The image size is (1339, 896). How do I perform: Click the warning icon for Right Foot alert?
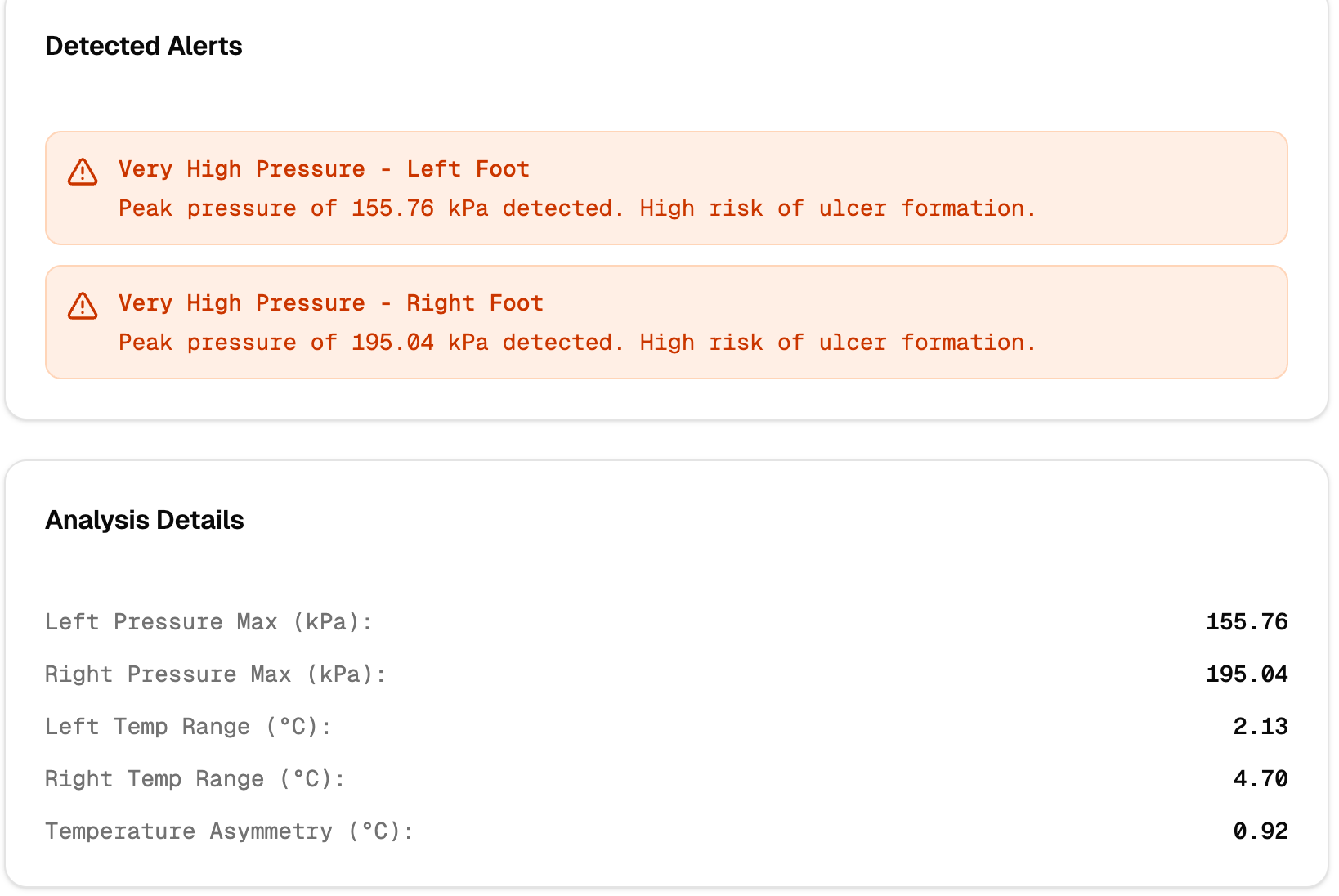[x=83, y=306]
